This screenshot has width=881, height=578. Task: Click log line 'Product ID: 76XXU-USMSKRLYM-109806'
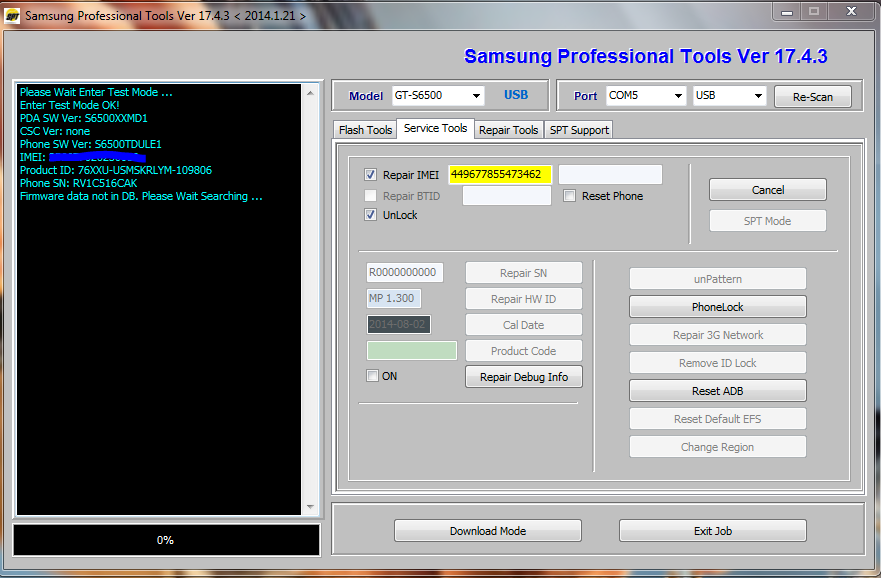(116, 170)
